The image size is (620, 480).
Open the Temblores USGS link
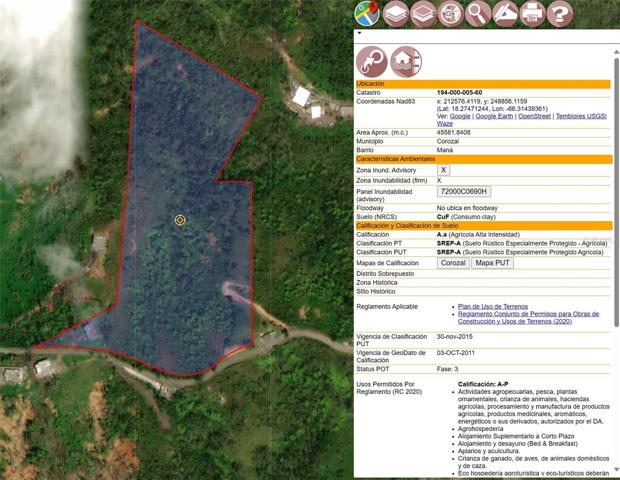point(581,116)
